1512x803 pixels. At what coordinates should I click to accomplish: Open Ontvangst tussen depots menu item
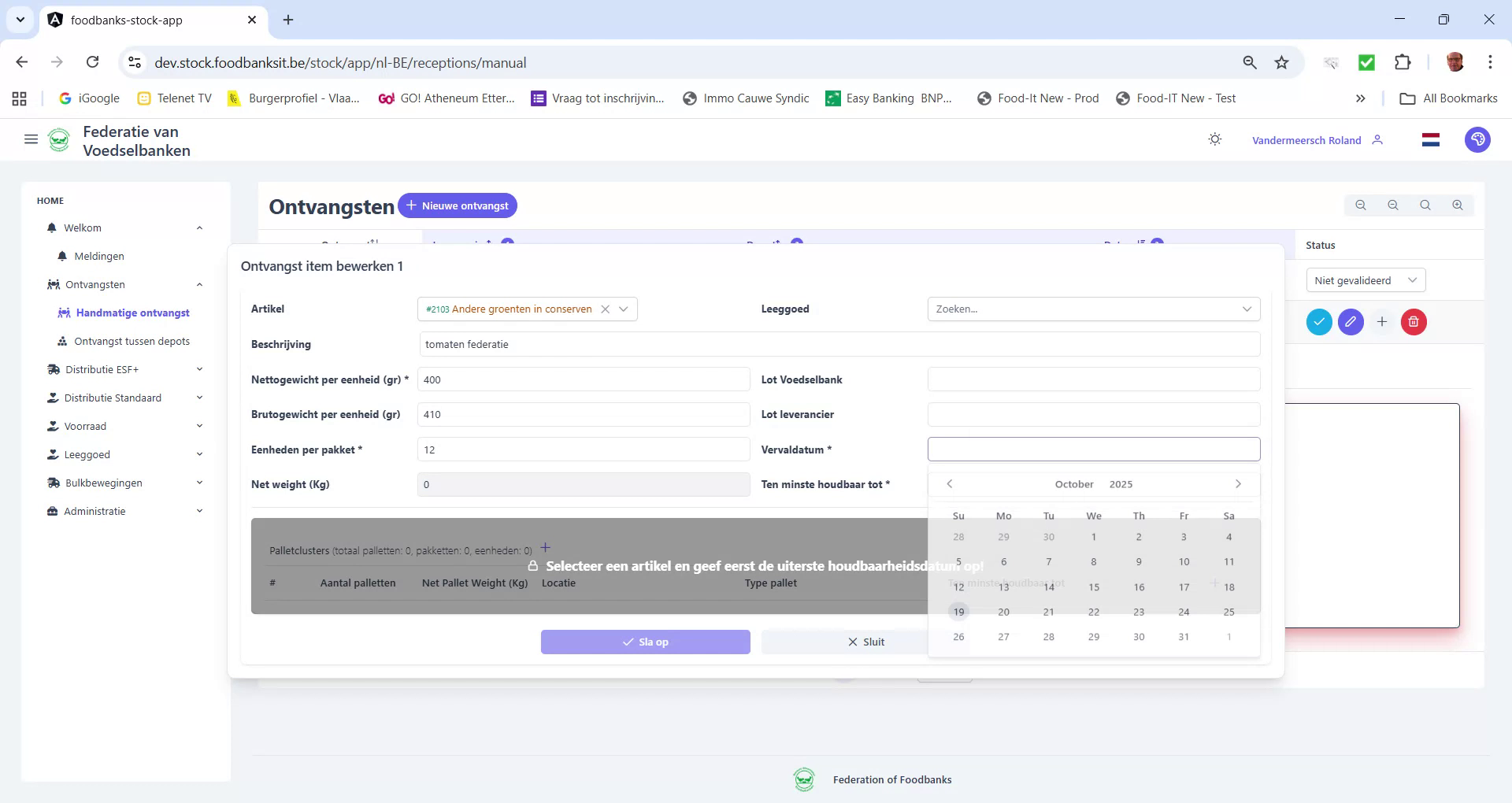coord(132,341)
